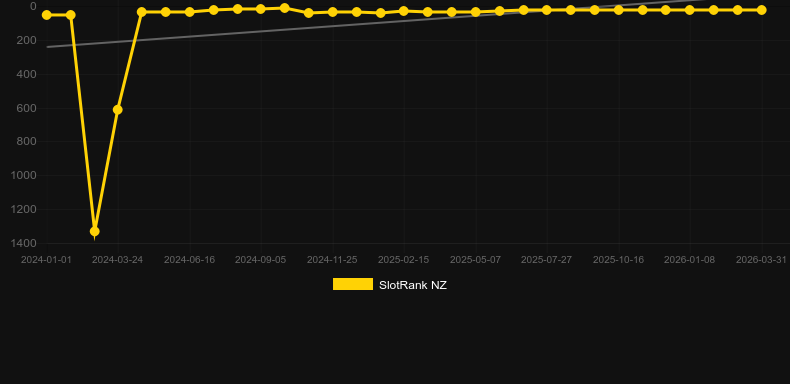Click the first data point at 2024-01-01
Image resolution: width=790 pixels, height=384 pixels.
point(47,15)
